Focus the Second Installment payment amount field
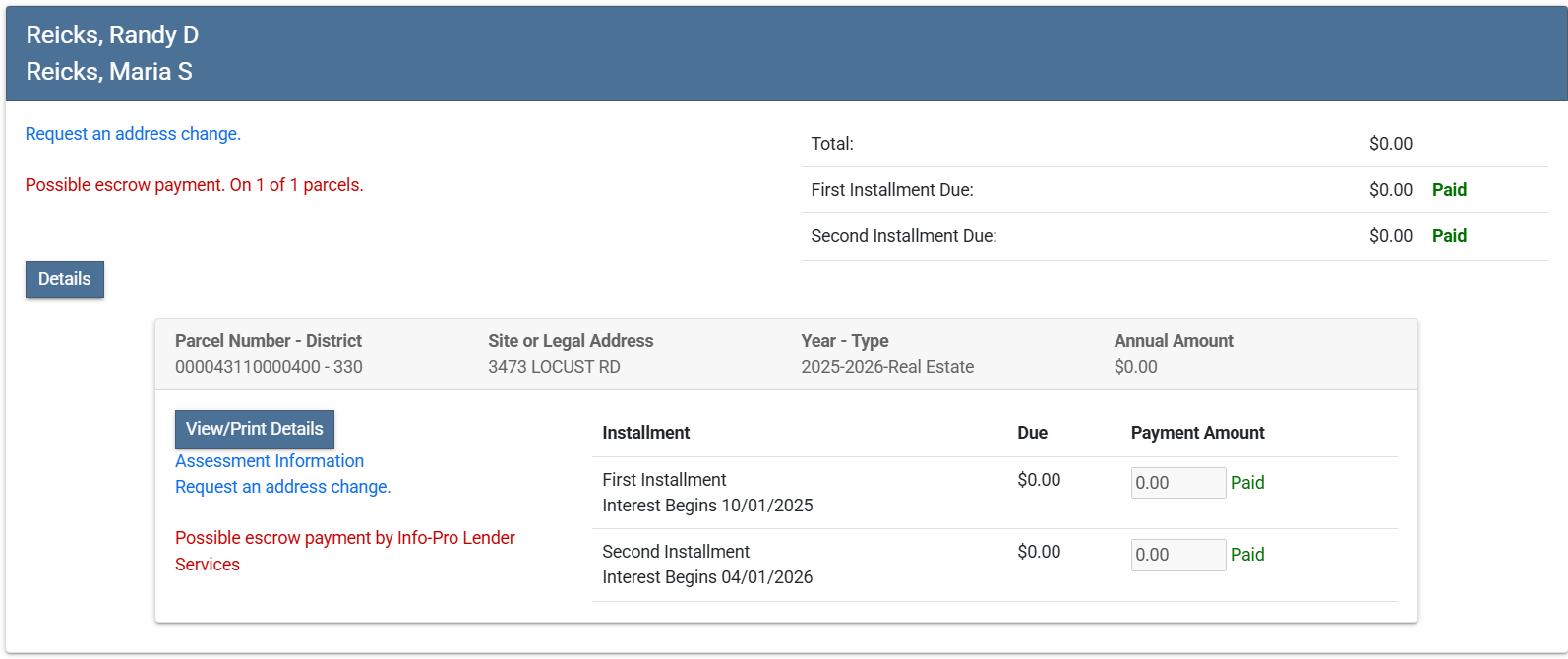Screen dimensions: 1568x659 (x=1177, y=555)
